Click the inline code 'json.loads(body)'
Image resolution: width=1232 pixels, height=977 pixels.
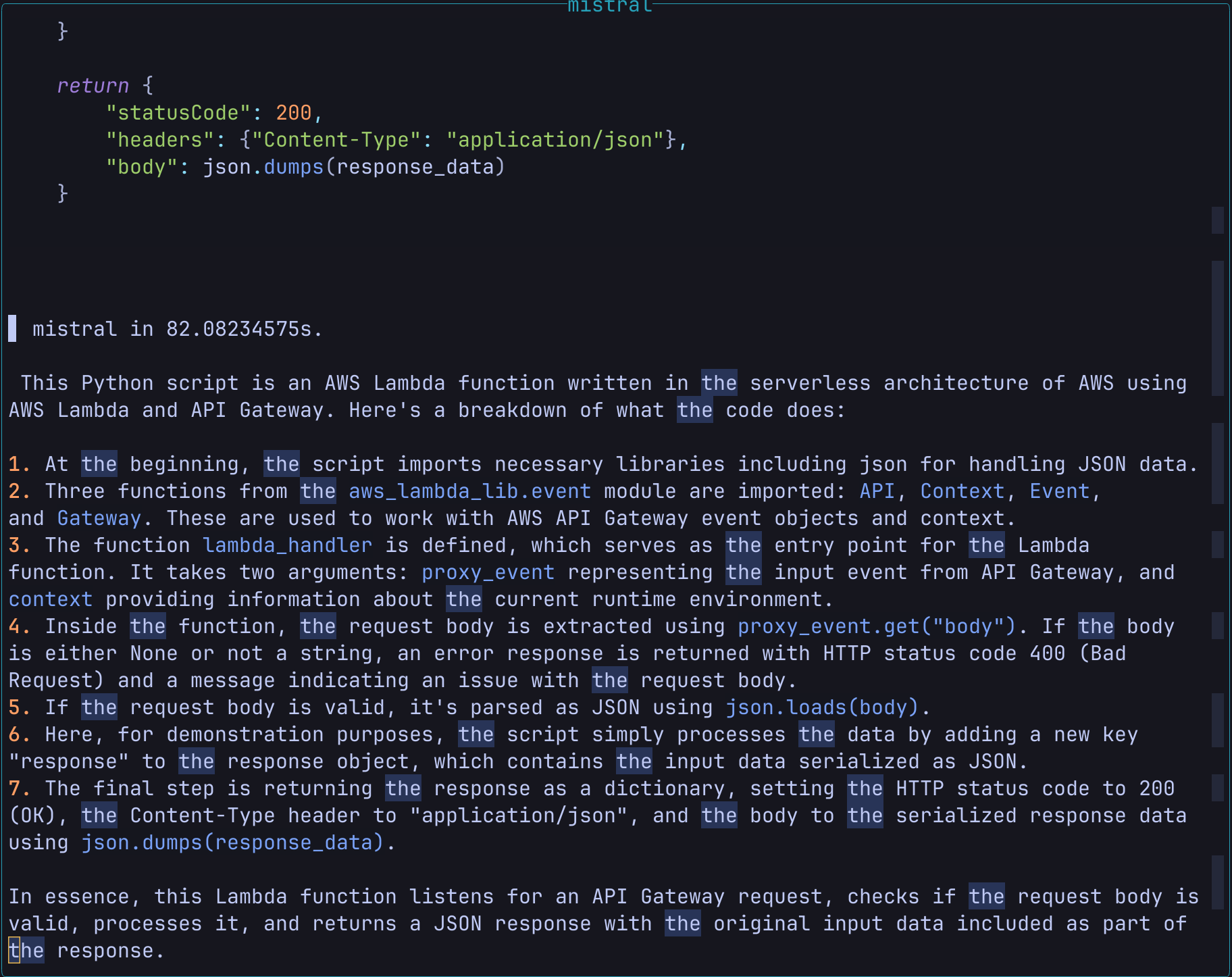click(823, 707)
